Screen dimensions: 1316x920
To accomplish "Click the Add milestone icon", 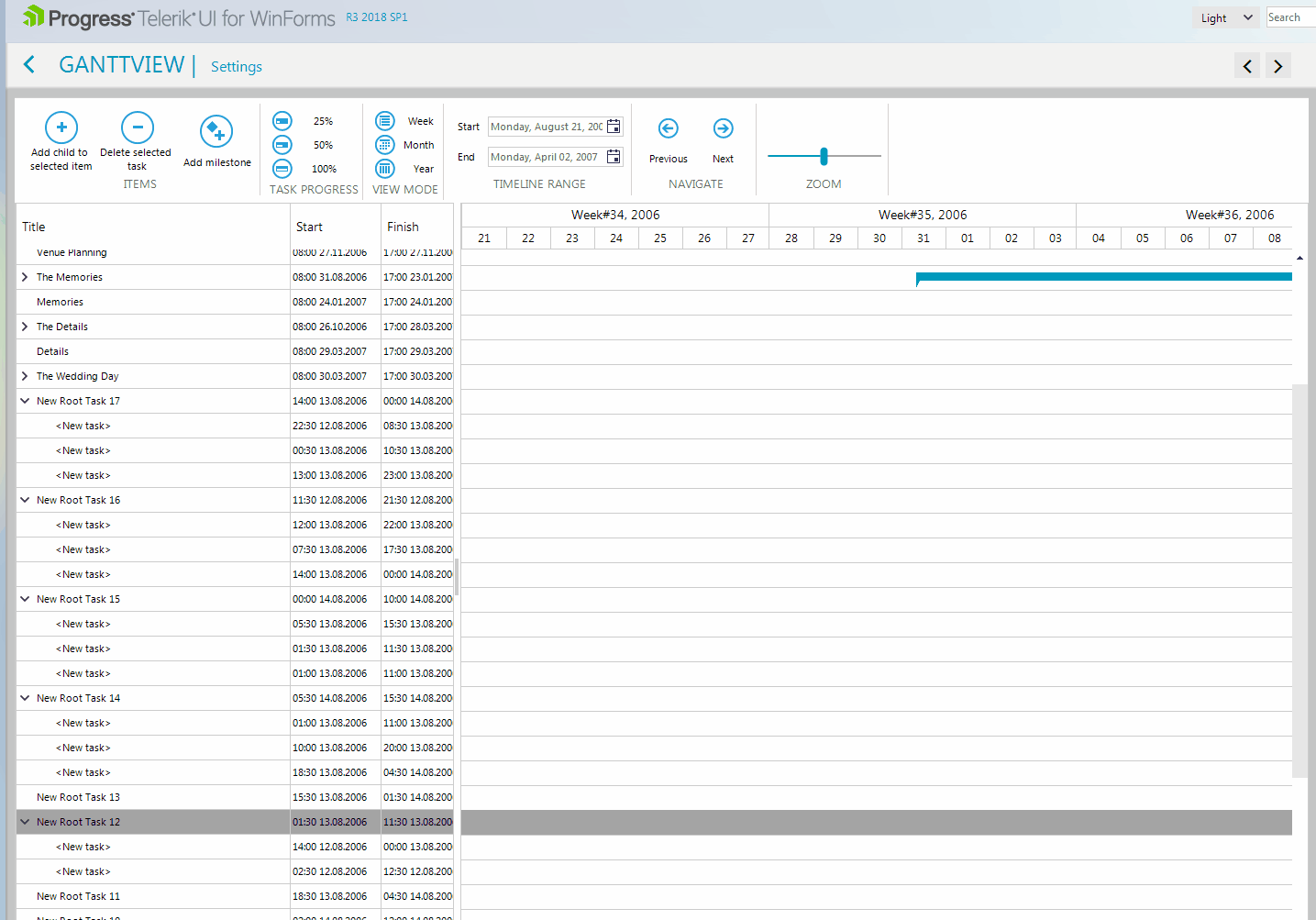I will [216, 132].
